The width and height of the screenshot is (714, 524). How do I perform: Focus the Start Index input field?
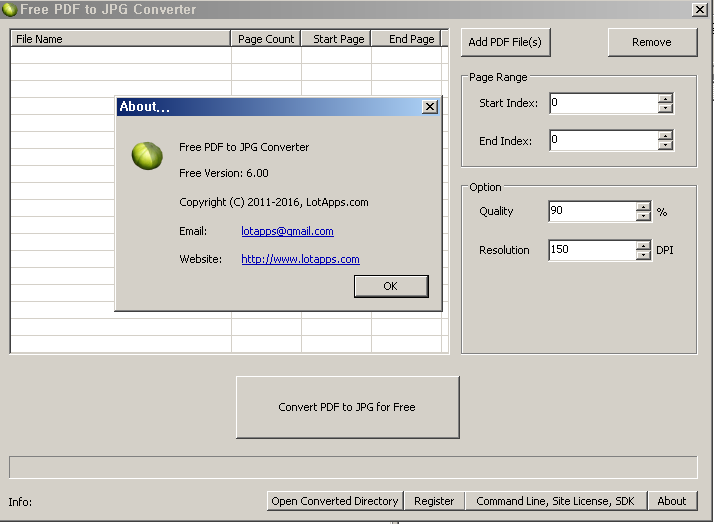pyautogui.click(x=603, y=103)
